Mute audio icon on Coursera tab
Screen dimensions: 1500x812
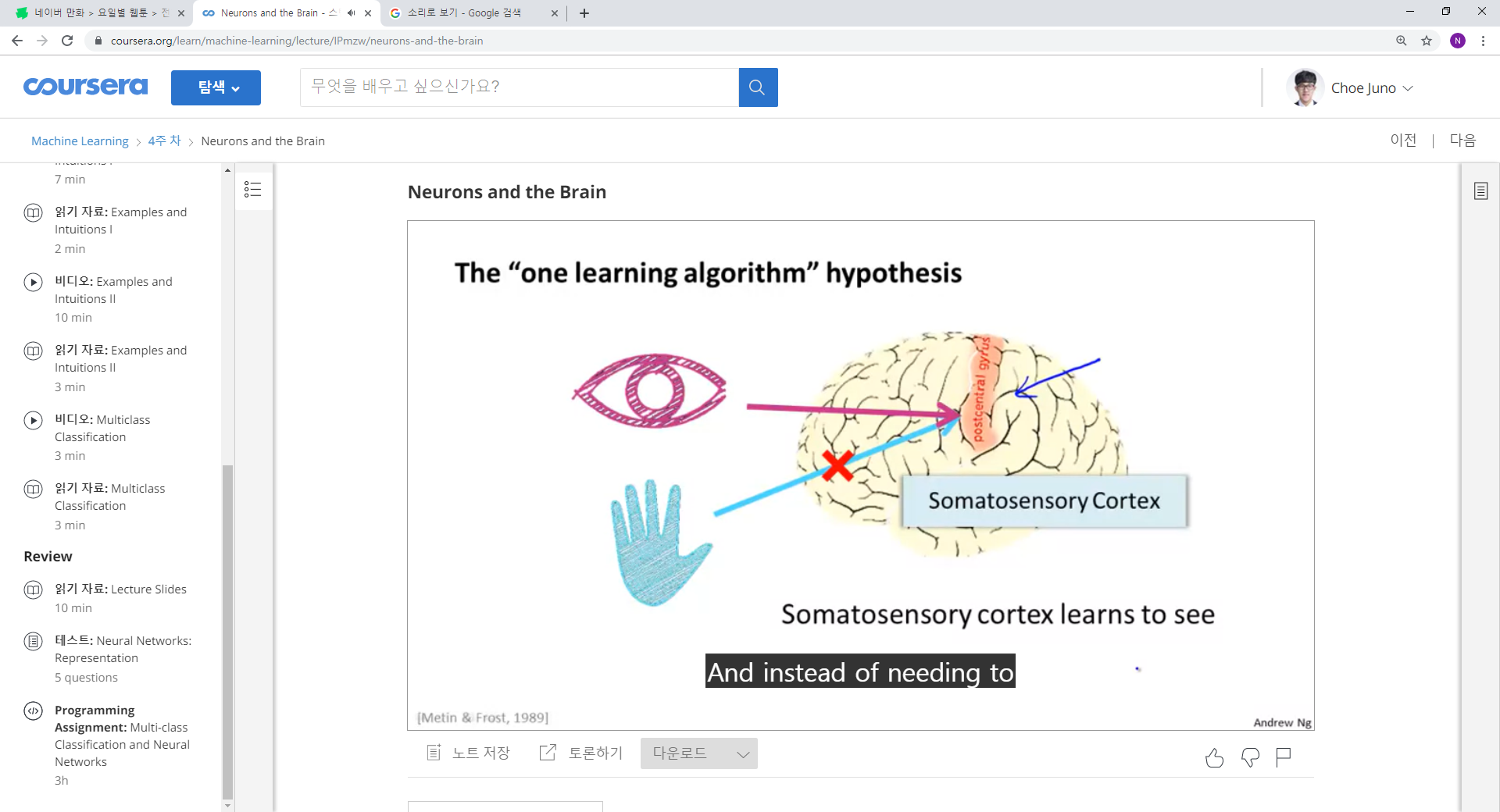(x=351, y=13)
